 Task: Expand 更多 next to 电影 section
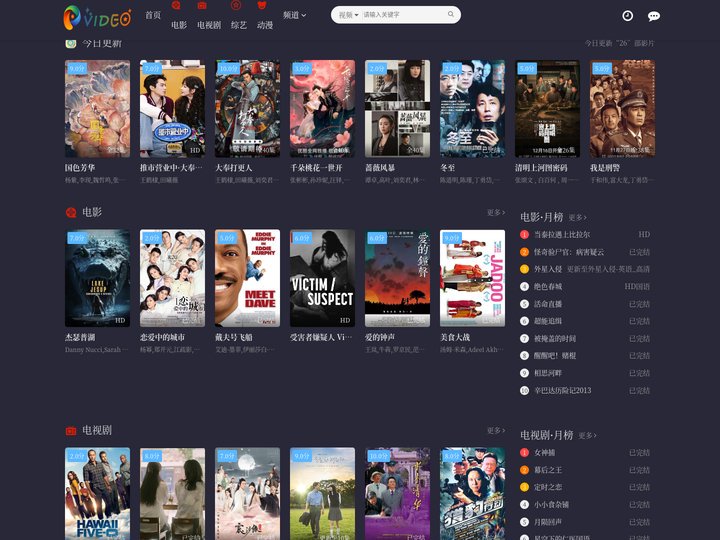pos(496,213)
